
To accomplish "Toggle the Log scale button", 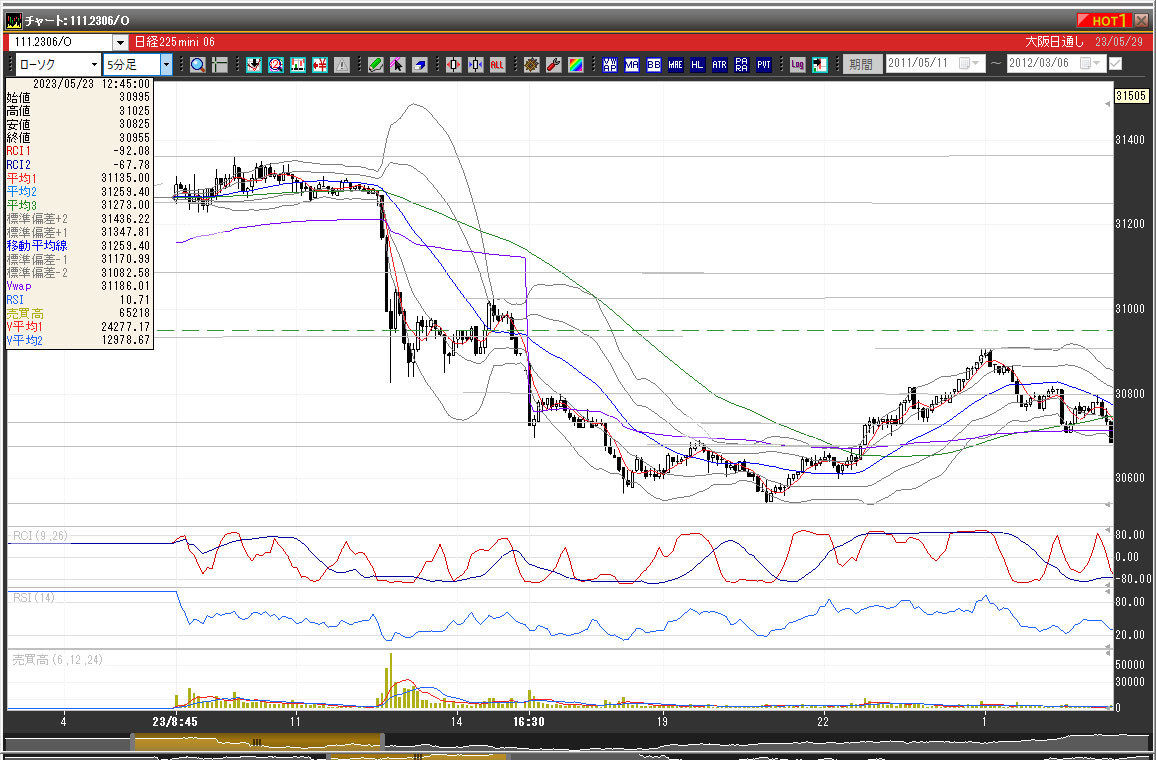I will (x=798, y=65).
